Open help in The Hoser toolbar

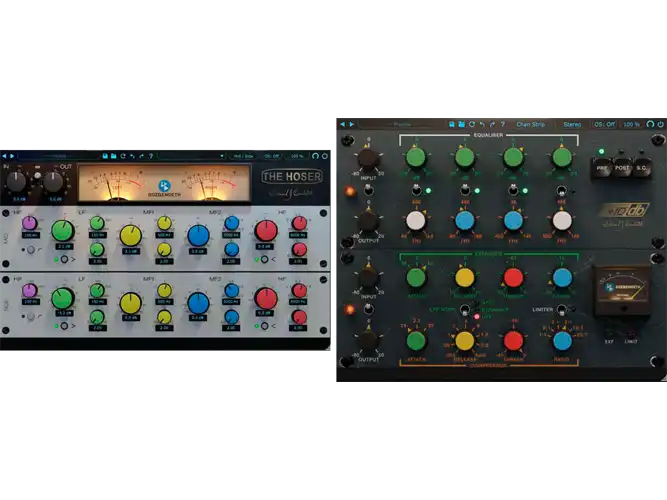pyautogui.click(x=151, y=156)
